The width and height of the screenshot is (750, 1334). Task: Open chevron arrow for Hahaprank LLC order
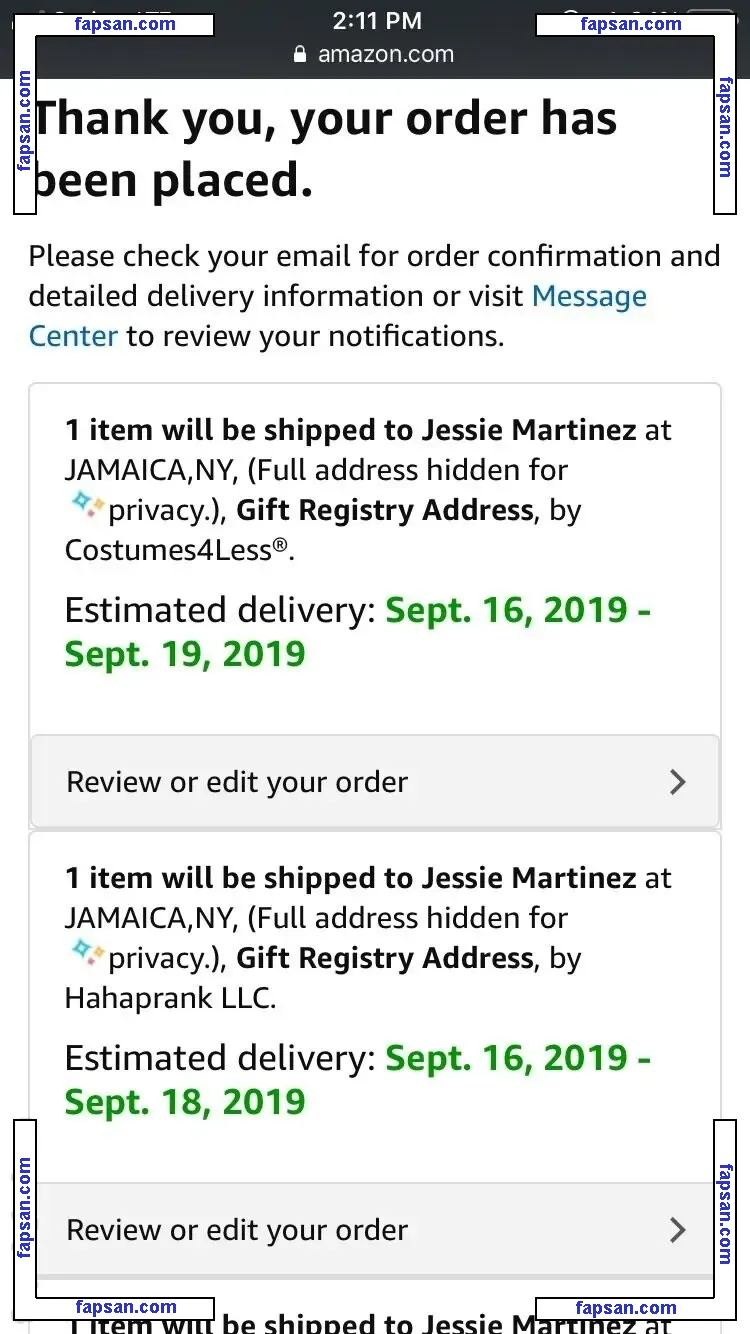(677, 1230)
